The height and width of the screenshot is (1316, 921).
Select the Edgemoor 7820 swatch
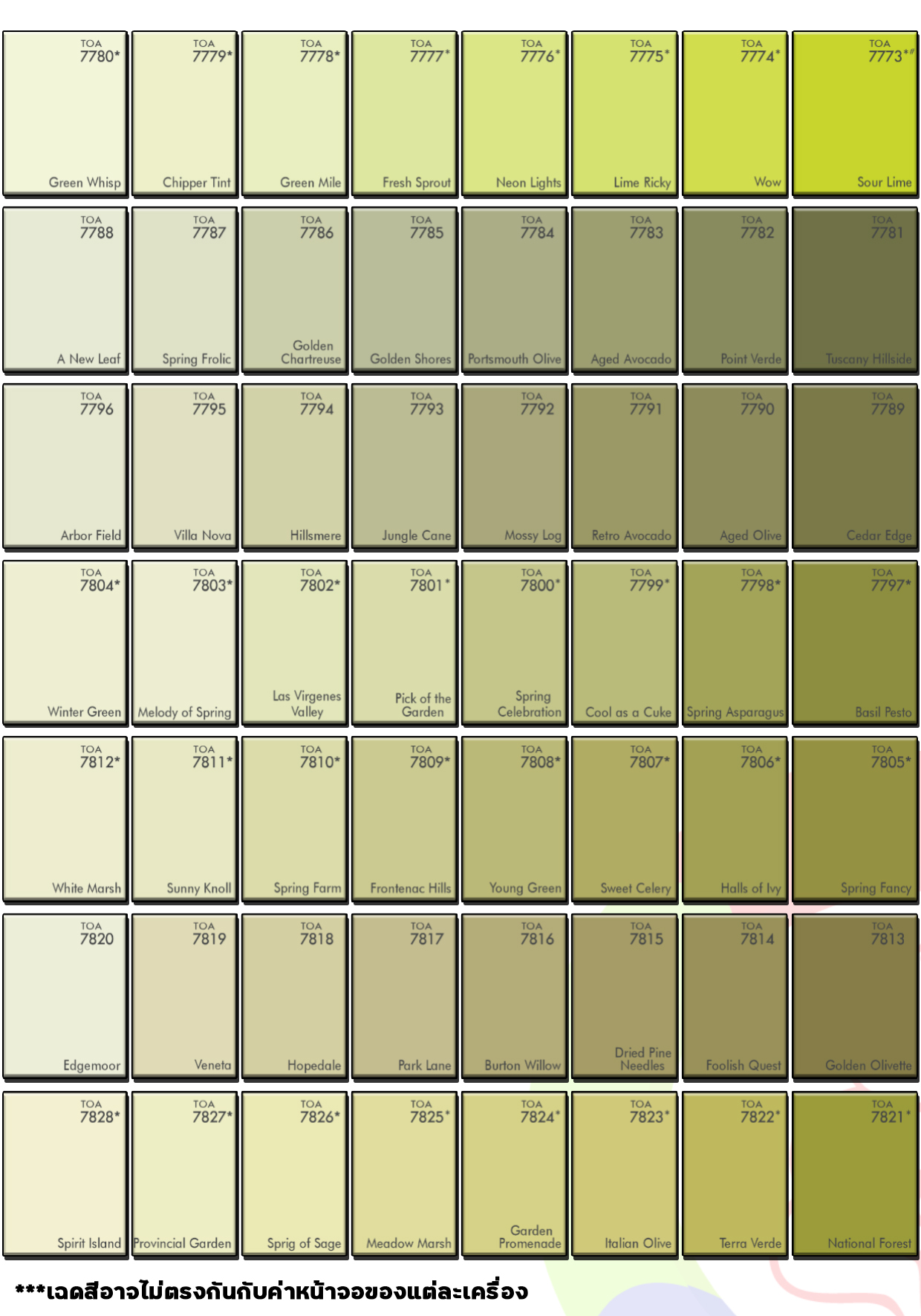click(65, 996)
